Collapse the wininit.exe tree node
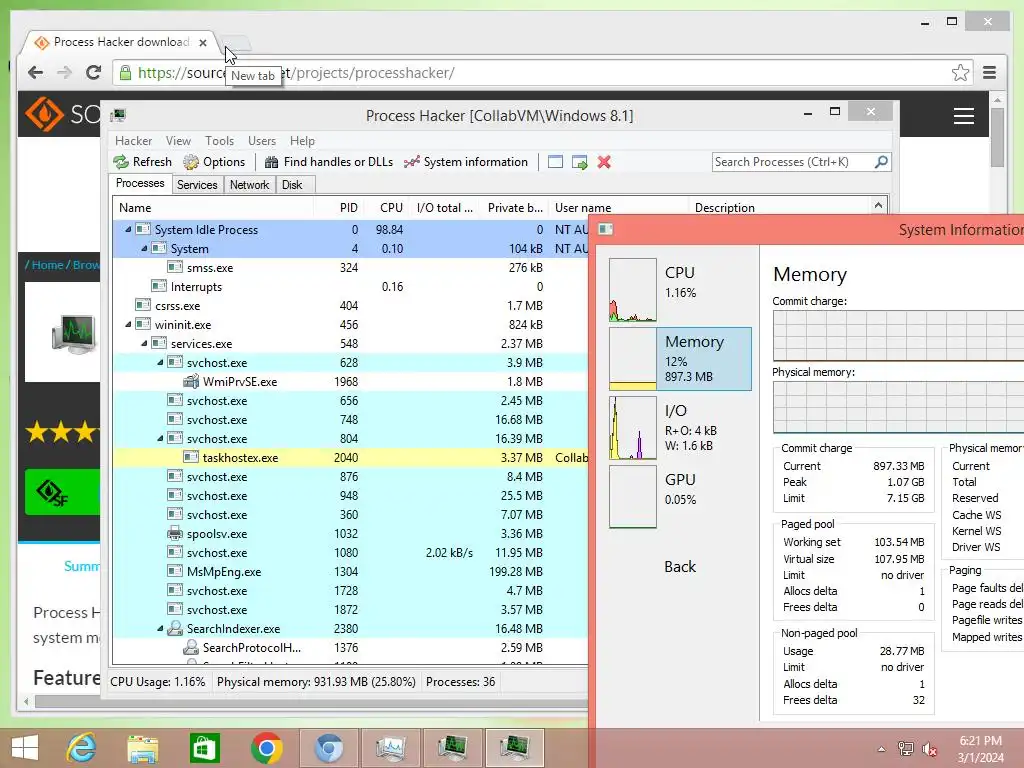The image size is (1024, 768). coord(128,325)
